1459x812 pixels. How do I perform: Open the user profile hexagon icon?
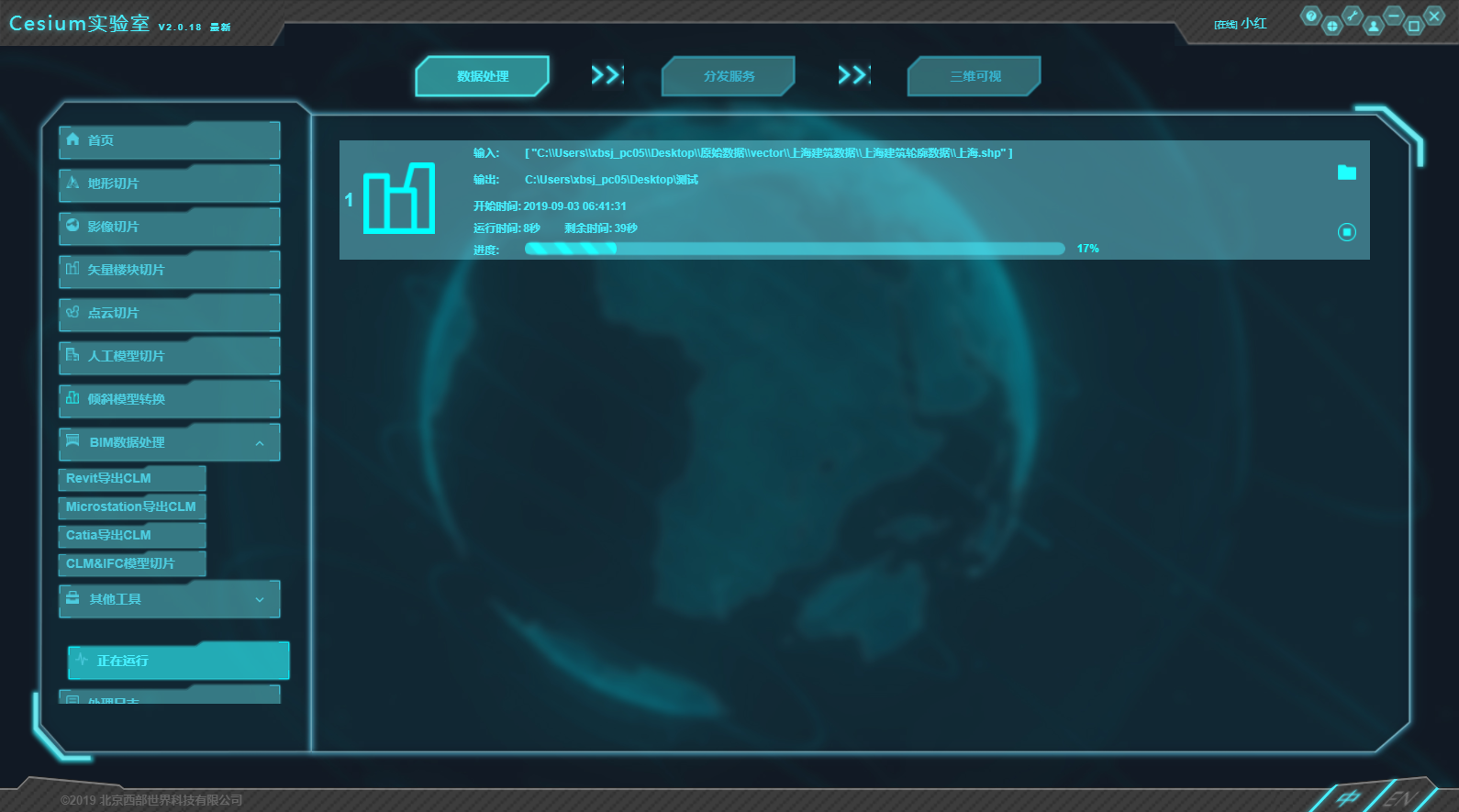(x=1373, y=26)
